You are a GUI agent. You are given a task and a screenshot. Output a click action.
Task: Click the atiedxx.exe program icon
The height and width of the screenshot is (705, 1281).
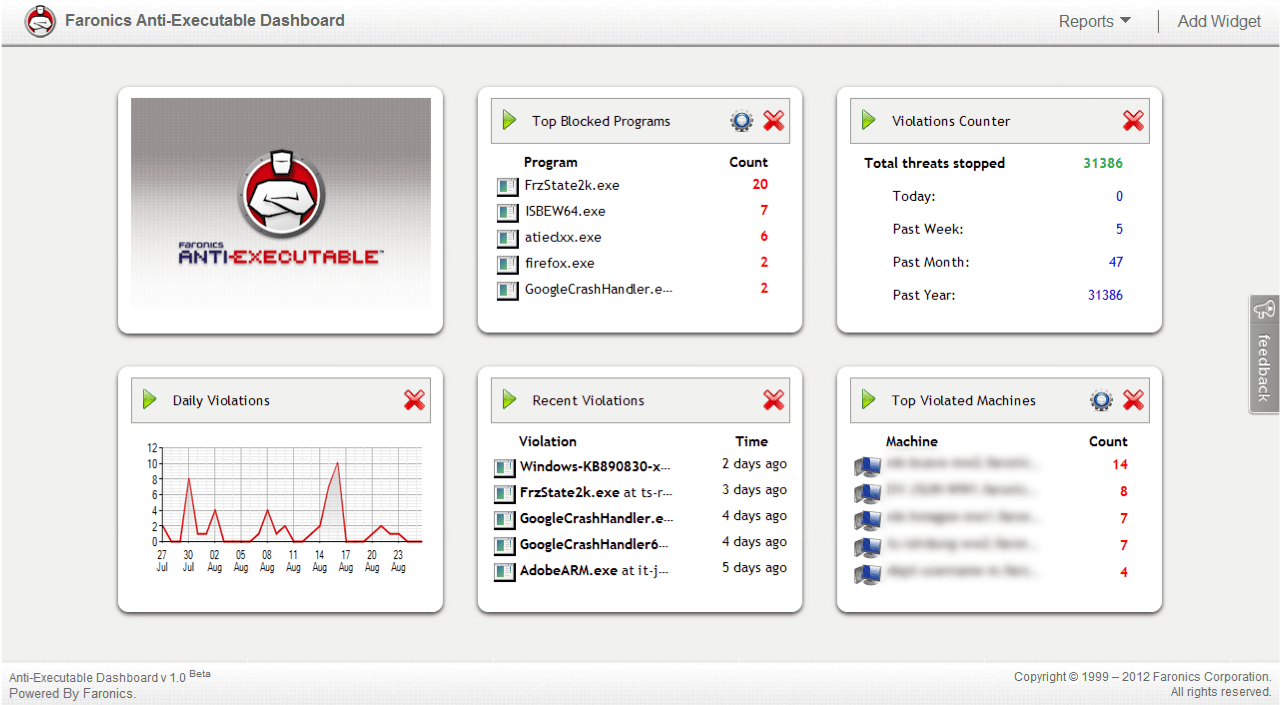coord(507,237)
